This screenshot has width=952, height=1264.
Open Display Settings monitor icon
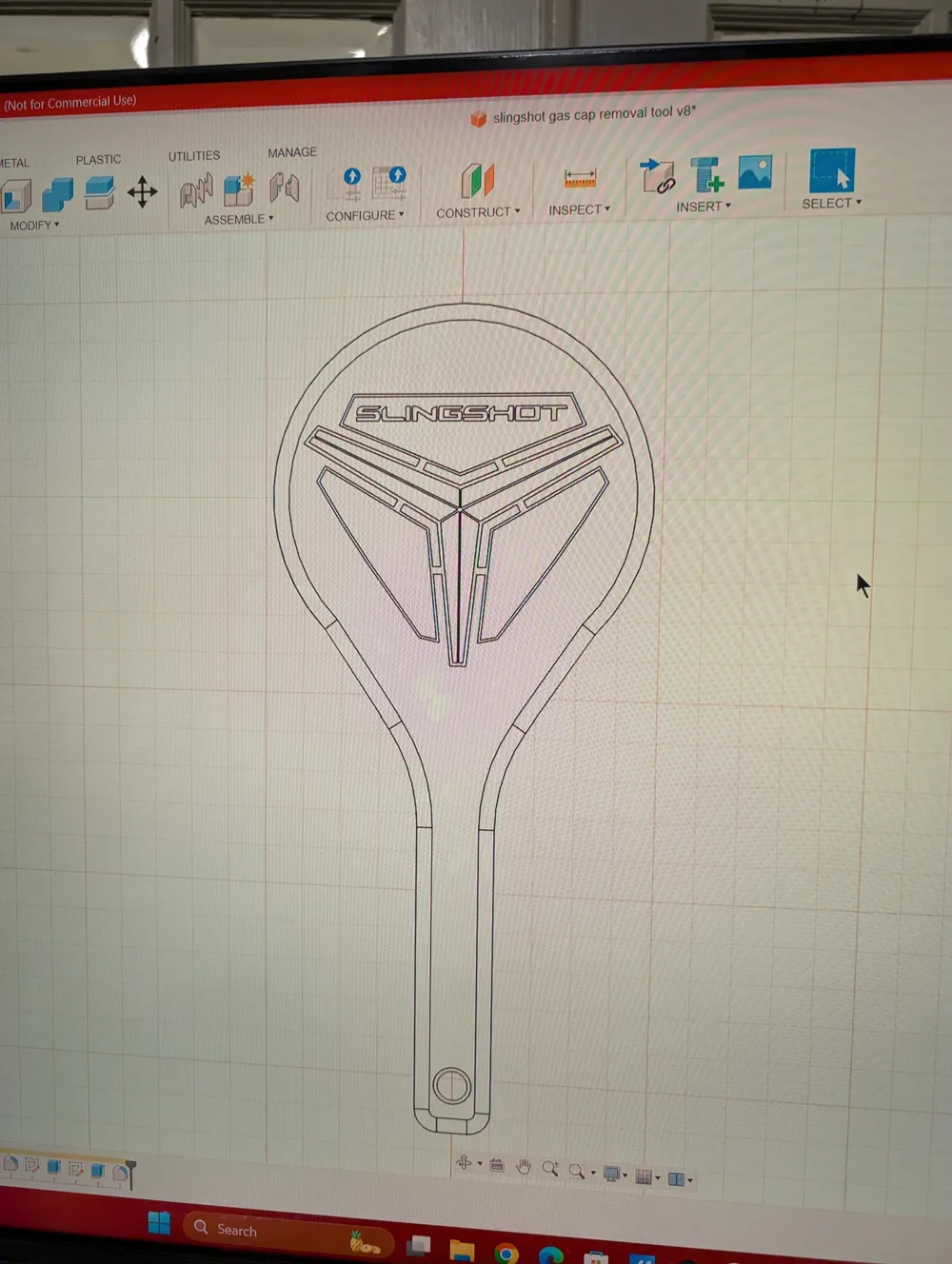(x=612, y=1174)
